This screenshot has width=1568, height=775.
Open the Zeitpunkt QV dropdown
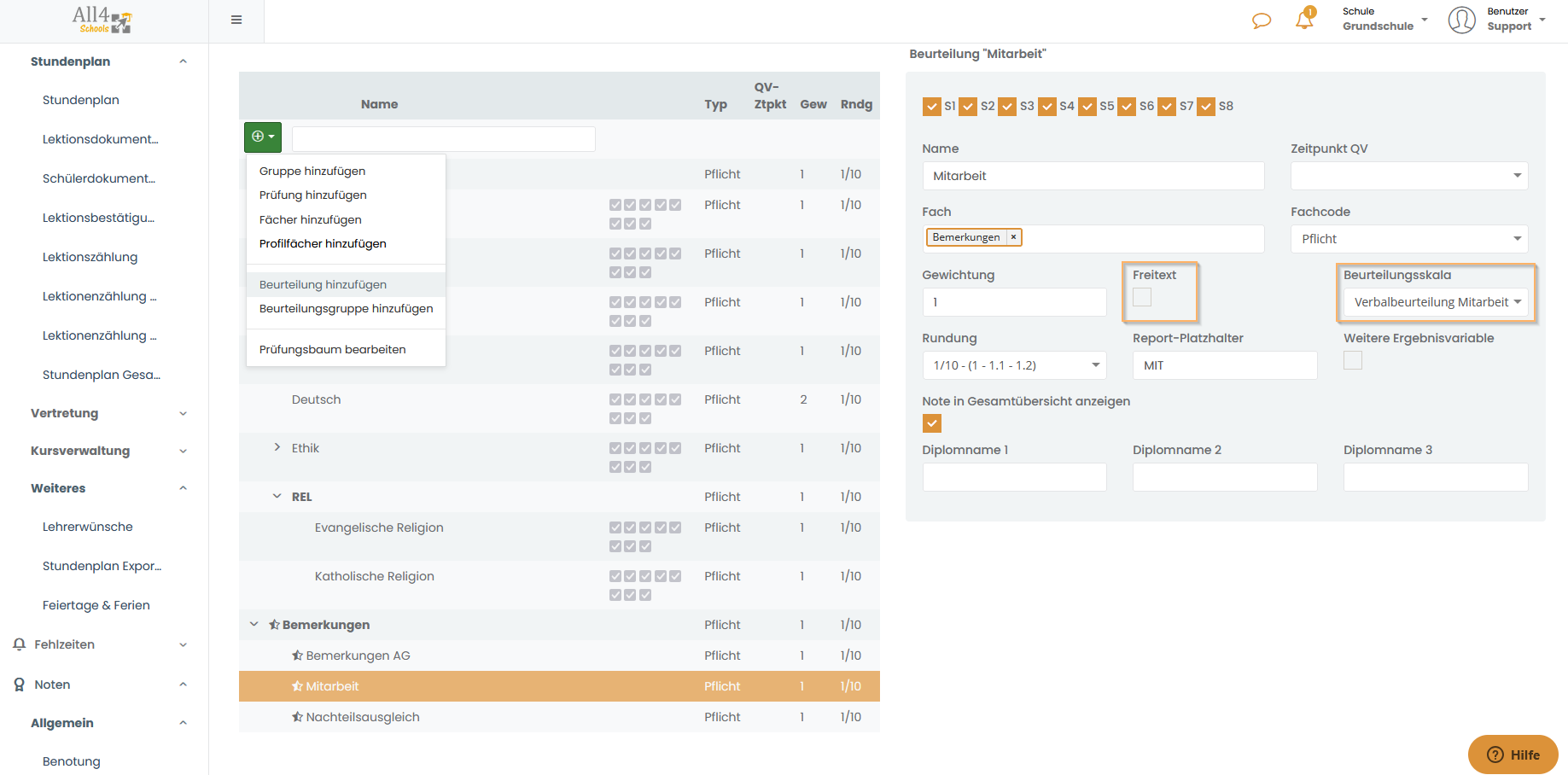(1409, 176)
